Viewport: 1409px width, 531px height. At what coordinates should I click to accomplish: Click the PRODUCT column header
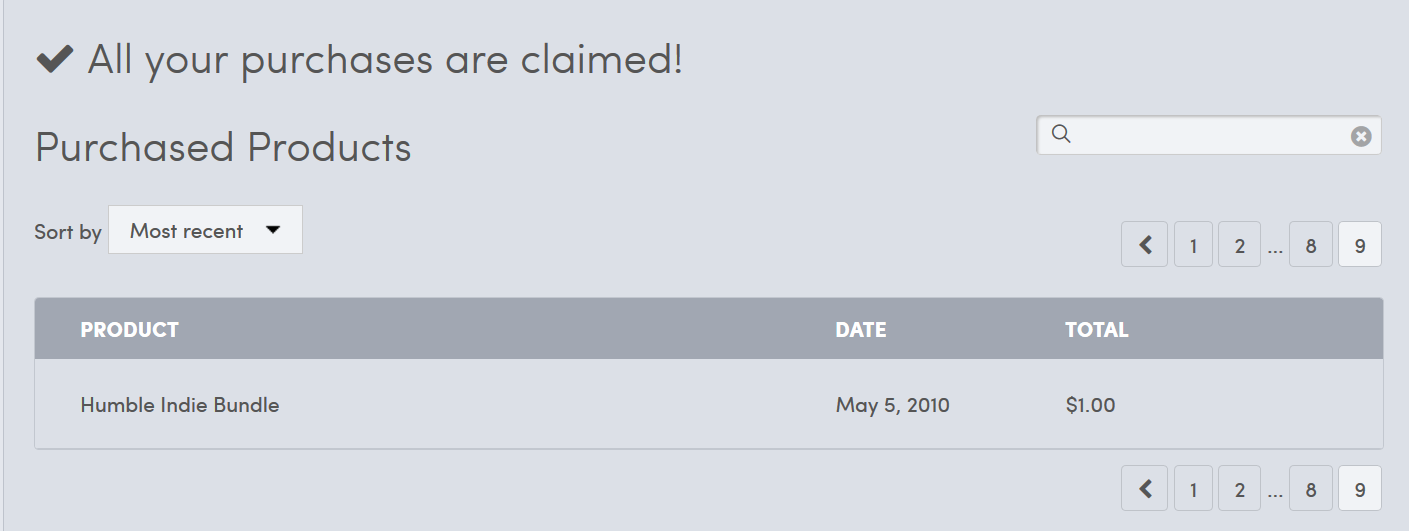click(129, 329)
